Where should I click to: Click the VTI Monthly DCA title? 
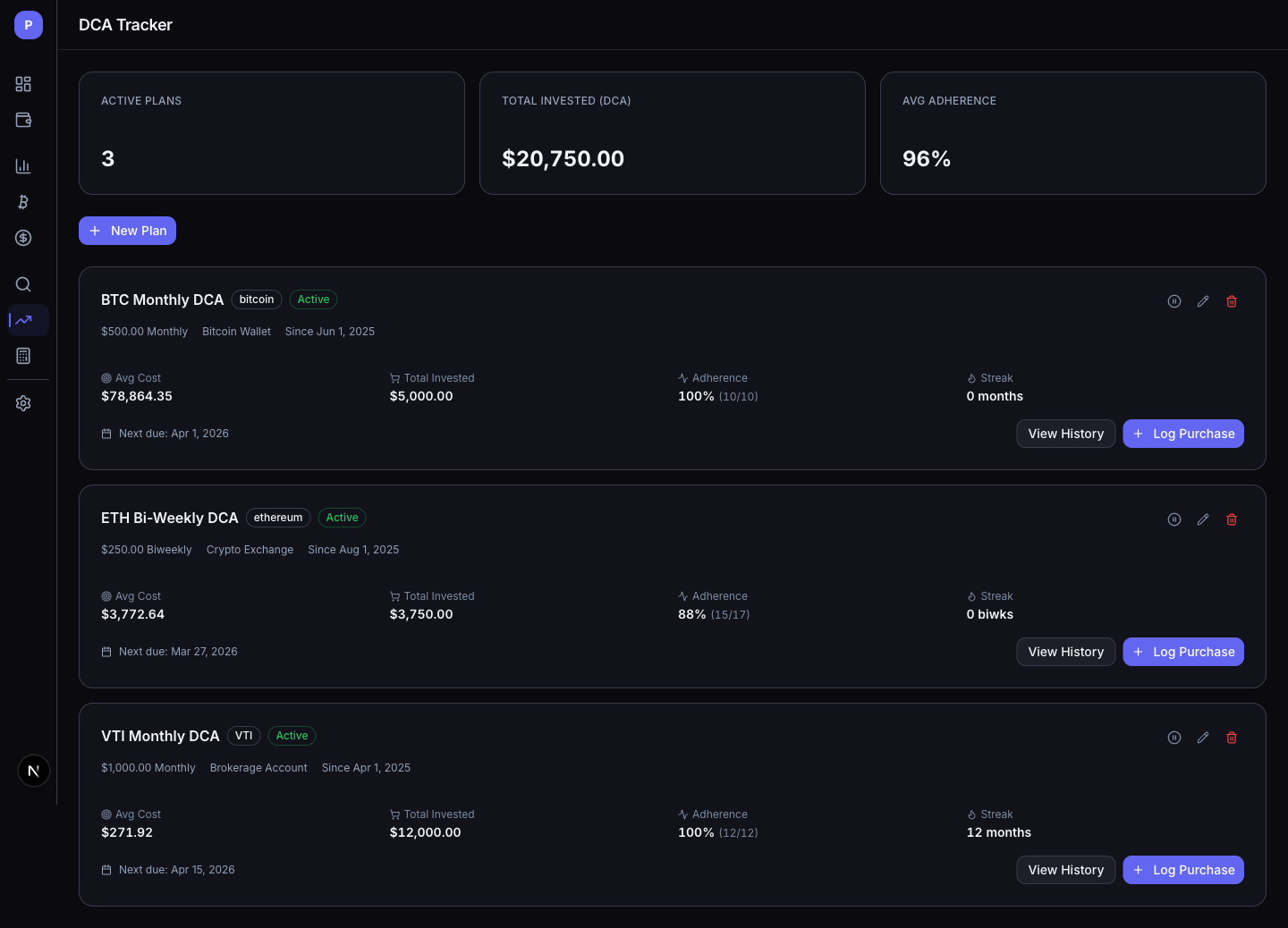tap(160, 736)
